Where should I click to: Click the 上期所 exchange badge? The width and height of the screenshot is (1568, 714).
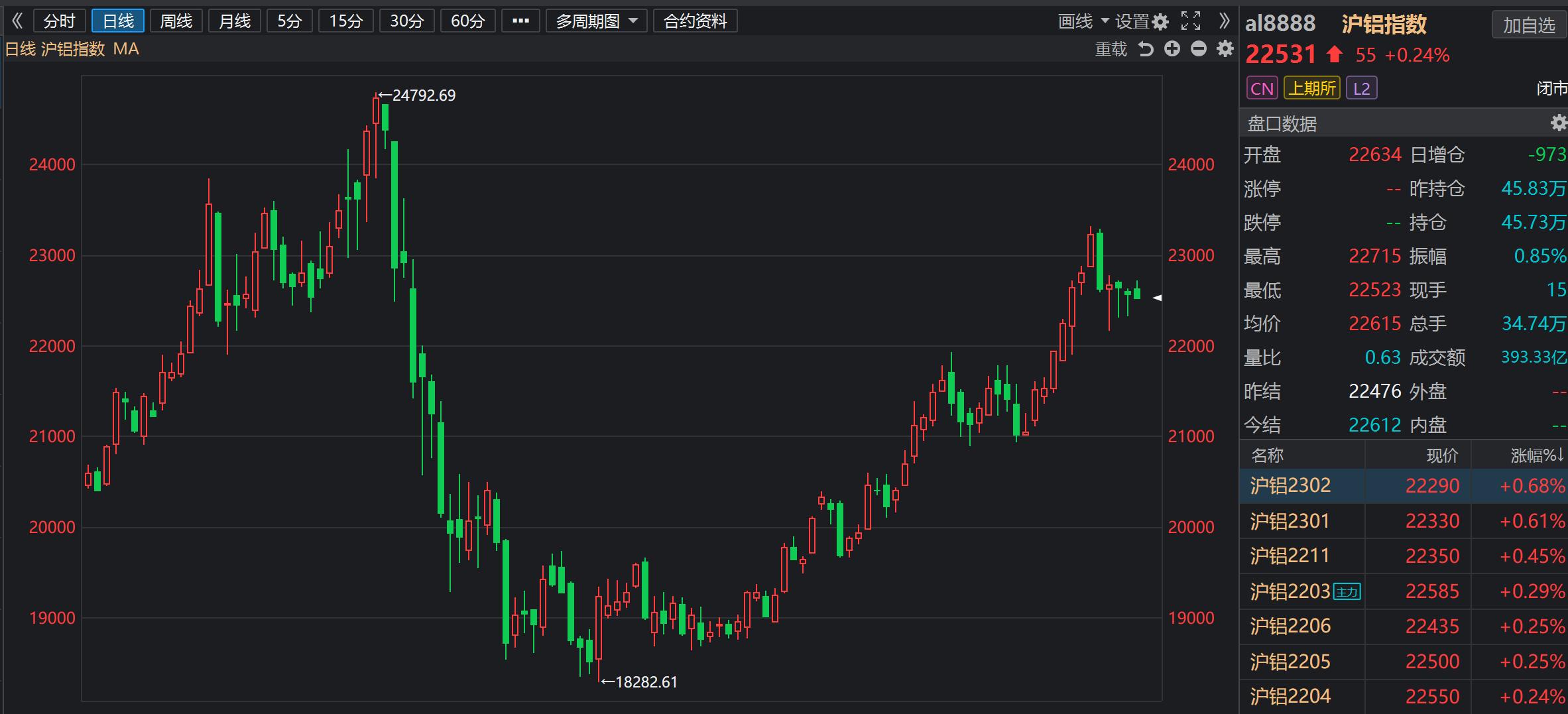pyautogui.click(x=1311, y=88)
